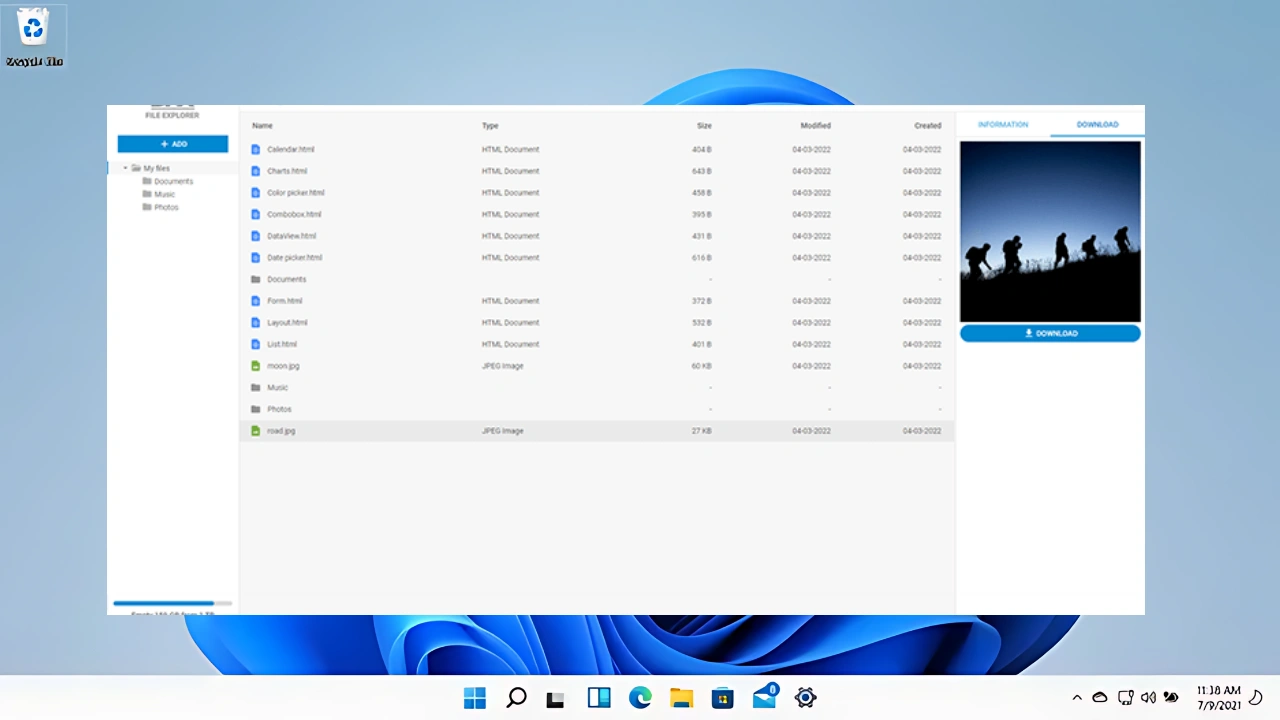This screenshot has height=720, width=1280.
Task: Click the DataView.html file icon
Action: click(x=256, y=236)
